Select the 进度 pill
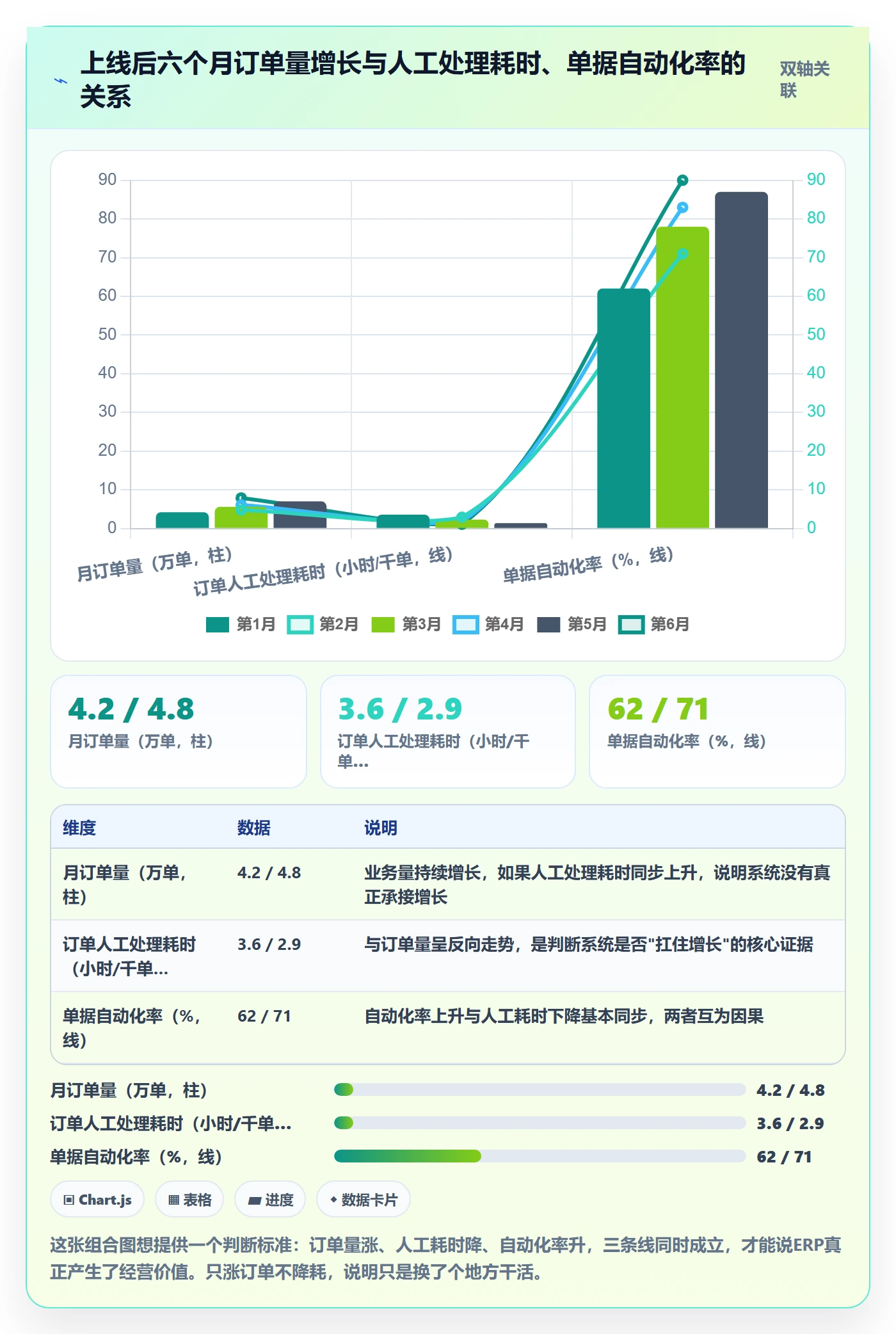Viewport: 896px width, 1334px height. coord(270,1200)
